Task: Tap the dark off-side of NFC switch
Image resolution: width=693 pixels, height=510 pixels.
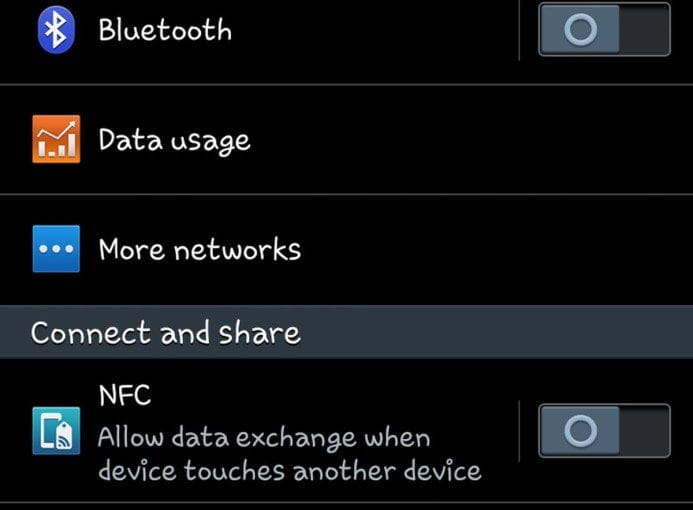Action: tap(645, 430)
